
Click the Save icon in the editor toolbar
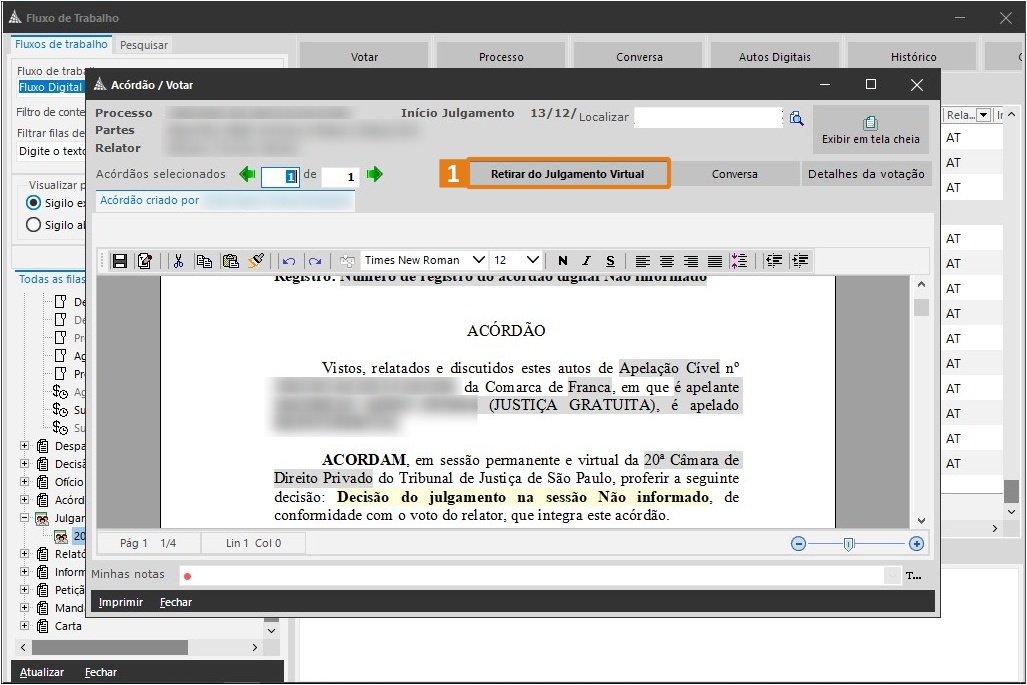pos(120,261)
